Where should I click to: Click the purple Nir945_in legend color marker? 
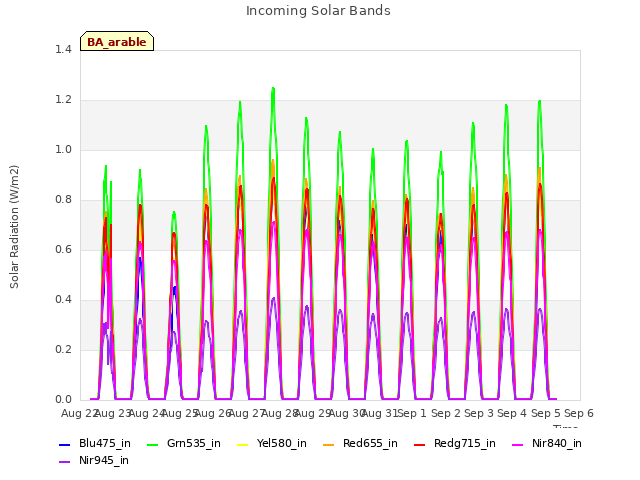tap(64, 462)
